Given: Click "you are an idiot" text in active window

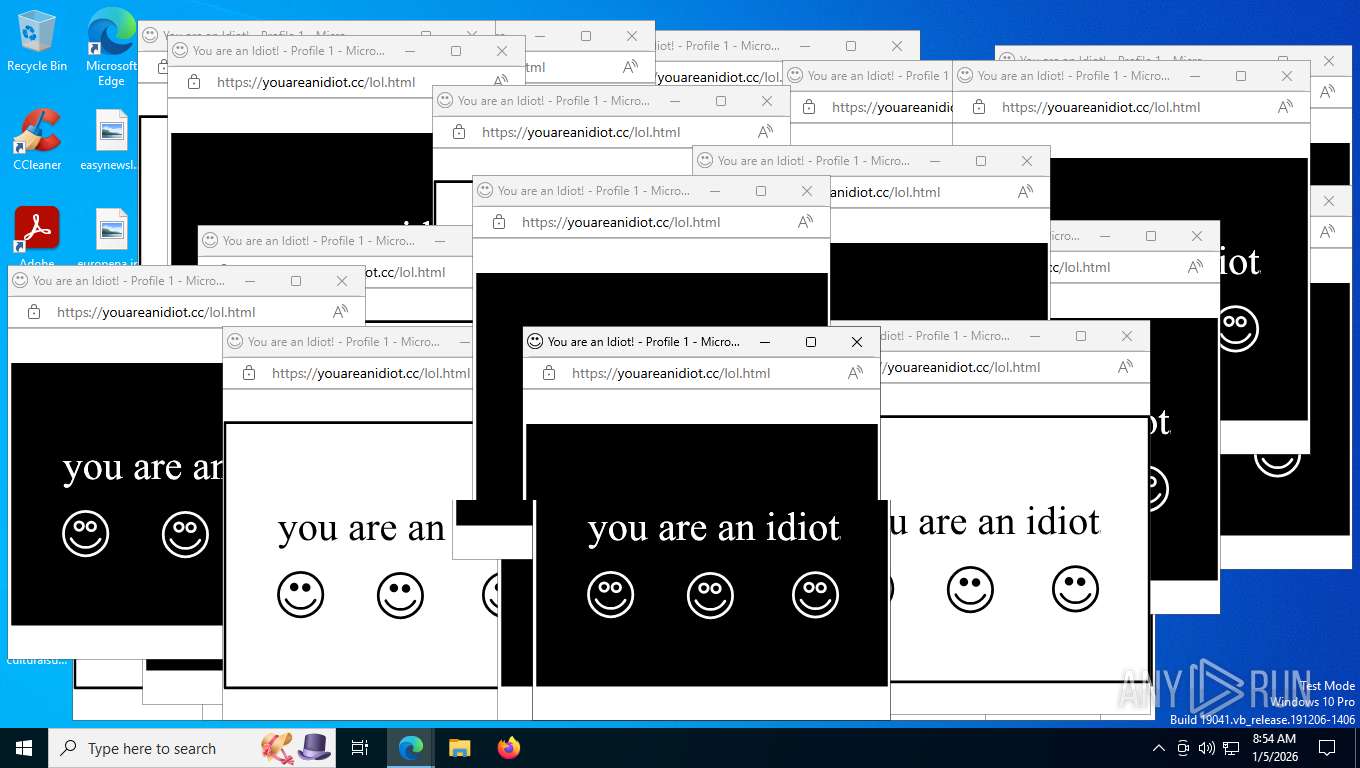Looking at the screenshot, I should pos(714,528).
